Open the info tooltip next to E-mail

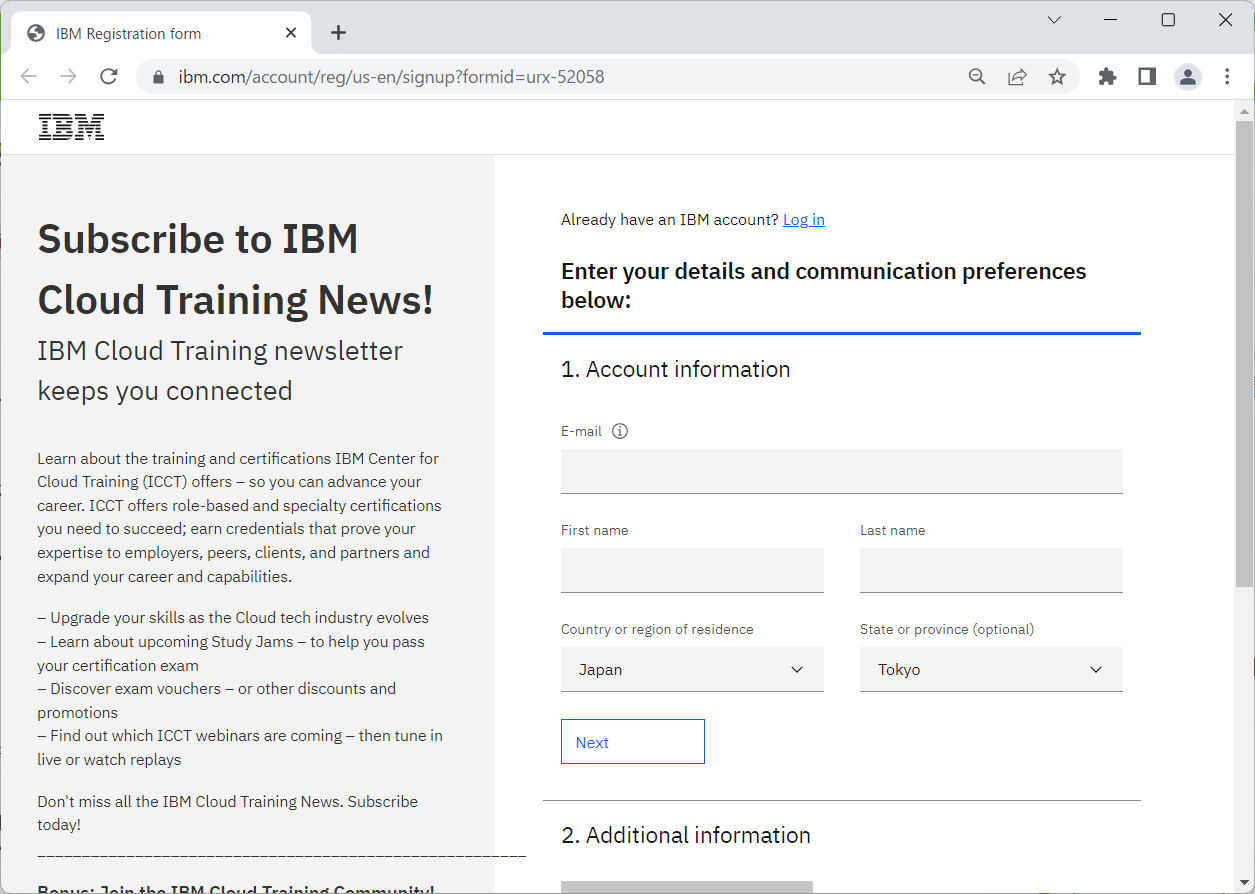pos(619,430)
